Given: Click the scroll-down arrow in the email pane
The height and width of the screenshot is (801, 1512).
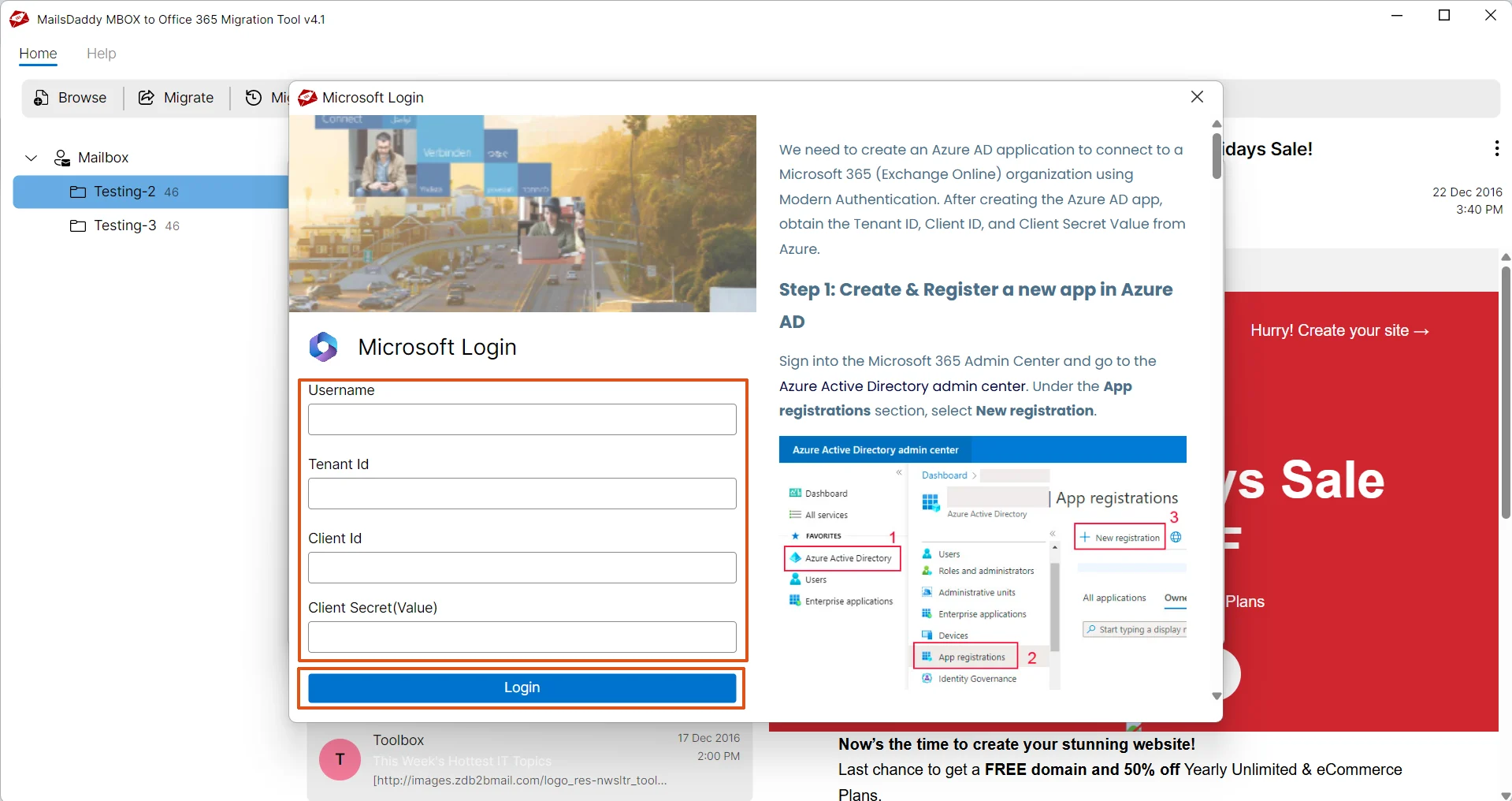Looking at the screenshot, I should pos(1504,795).
